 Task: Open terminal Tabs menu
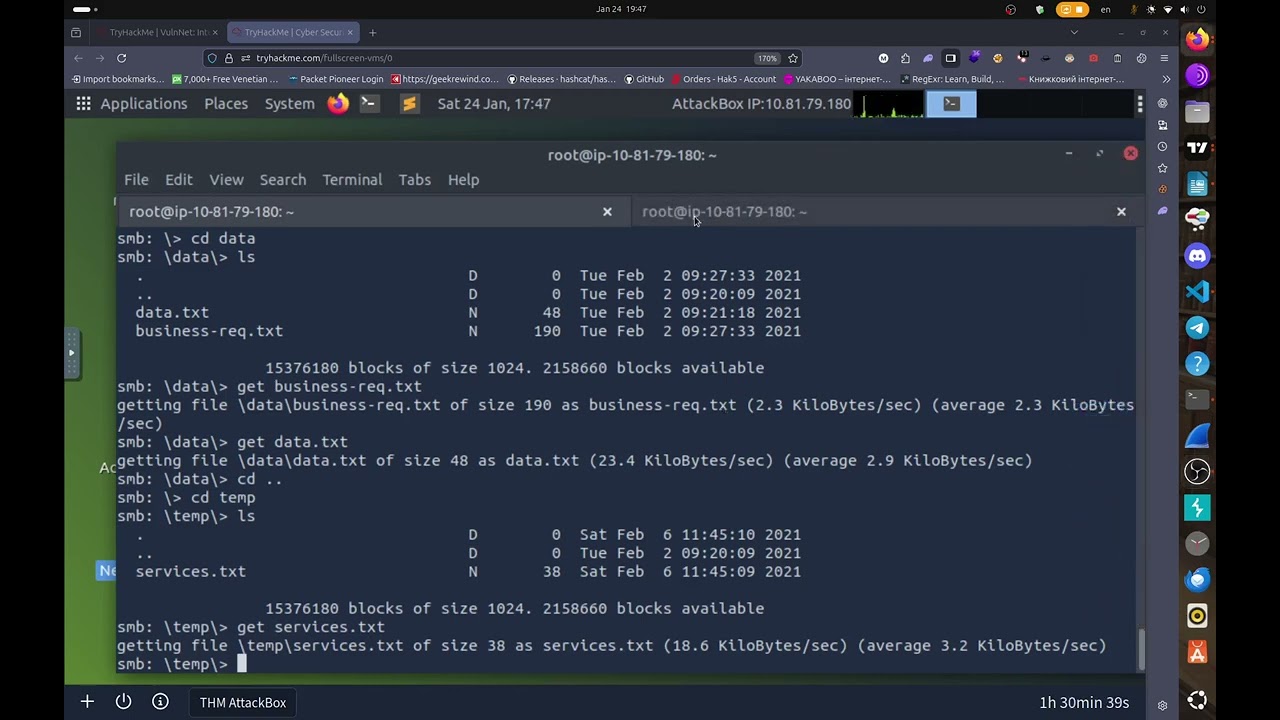coord(414,180)
